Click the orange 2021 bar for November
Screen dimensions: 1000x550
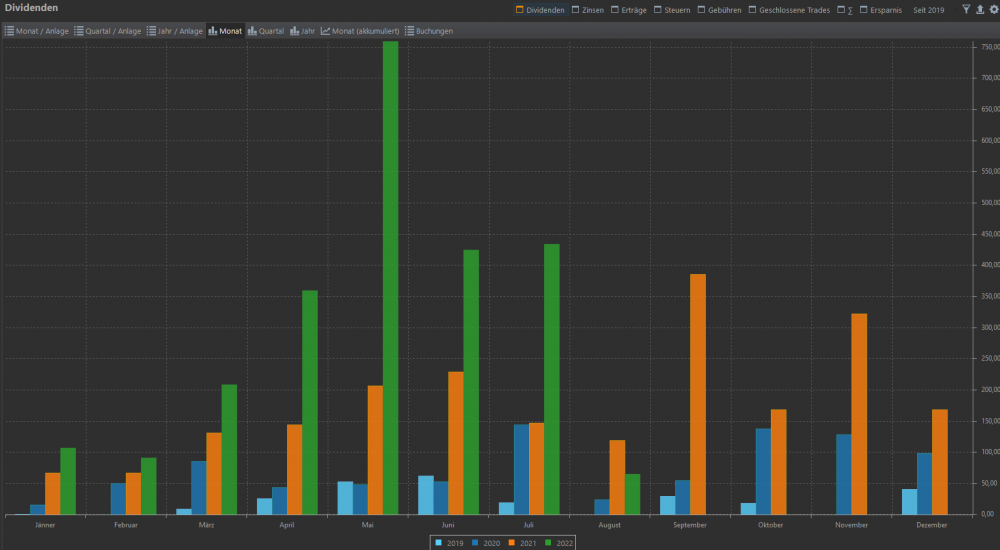click(859, 414)
